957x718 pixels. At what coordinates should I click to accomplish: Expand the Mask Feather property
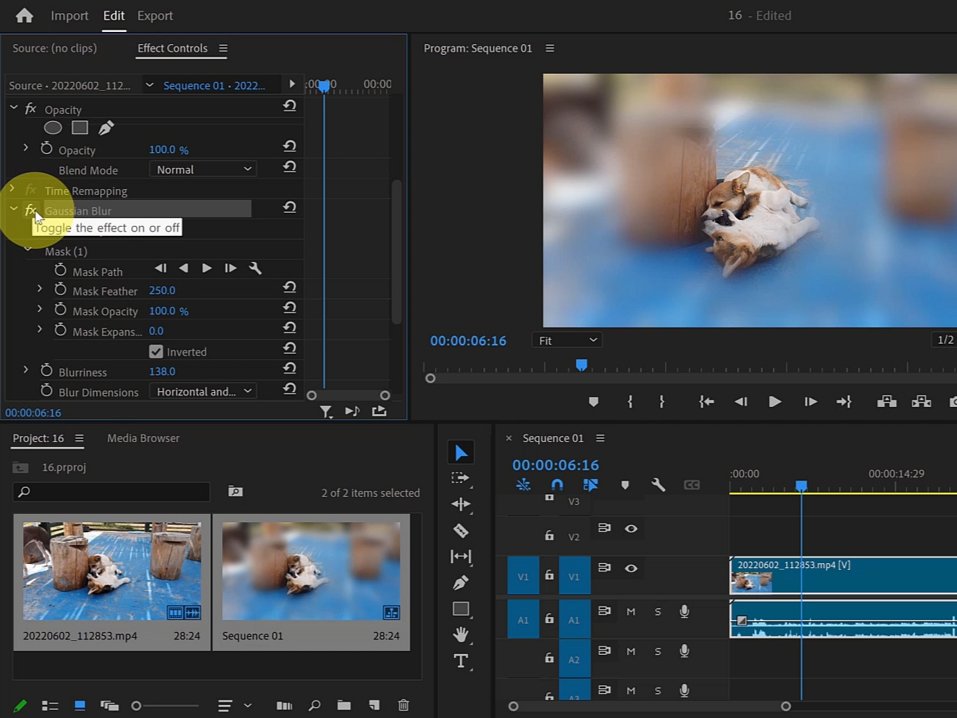click(x=40, y=289)
